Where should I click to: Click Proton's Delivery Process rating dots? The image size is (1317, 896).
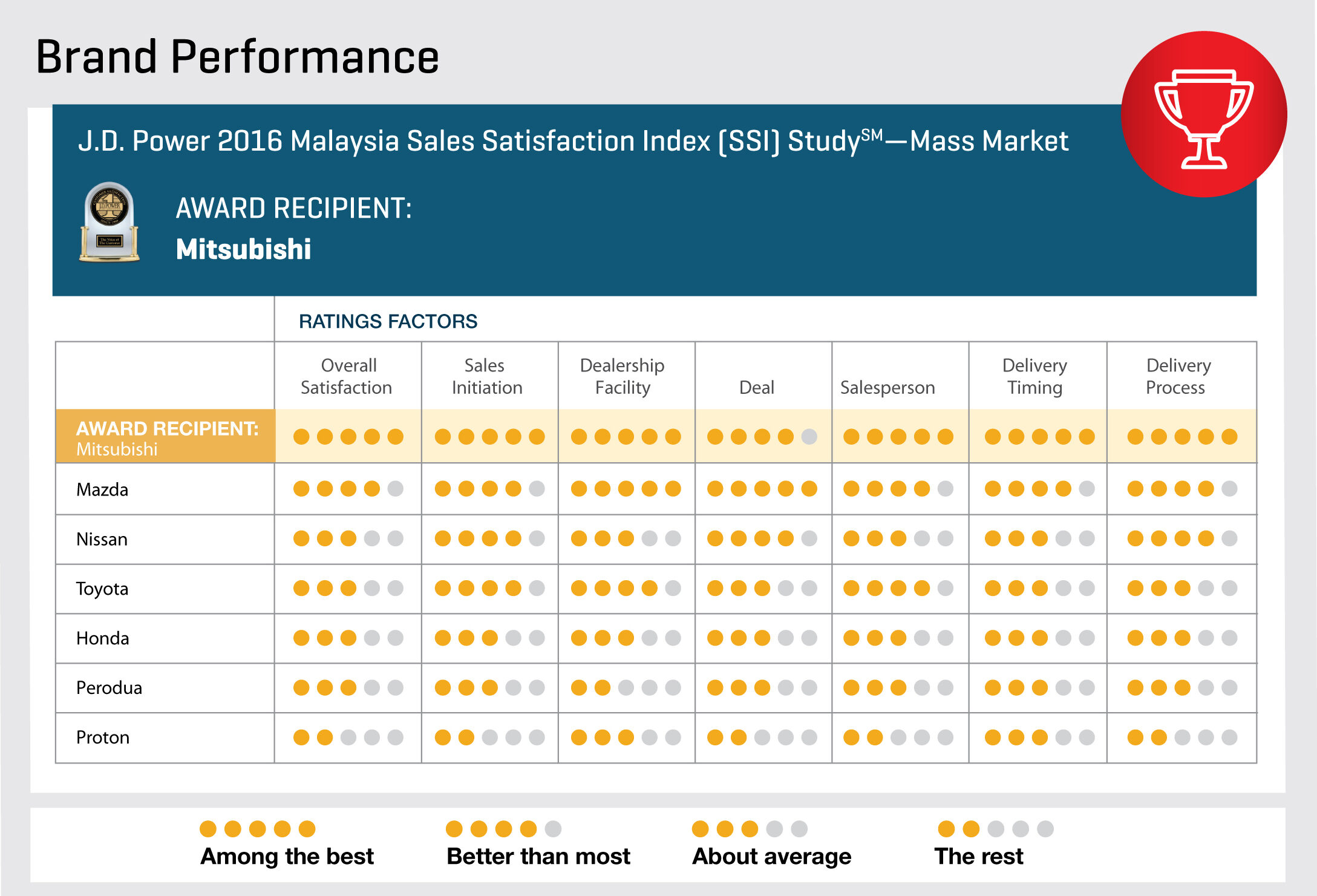(1182, 737)
